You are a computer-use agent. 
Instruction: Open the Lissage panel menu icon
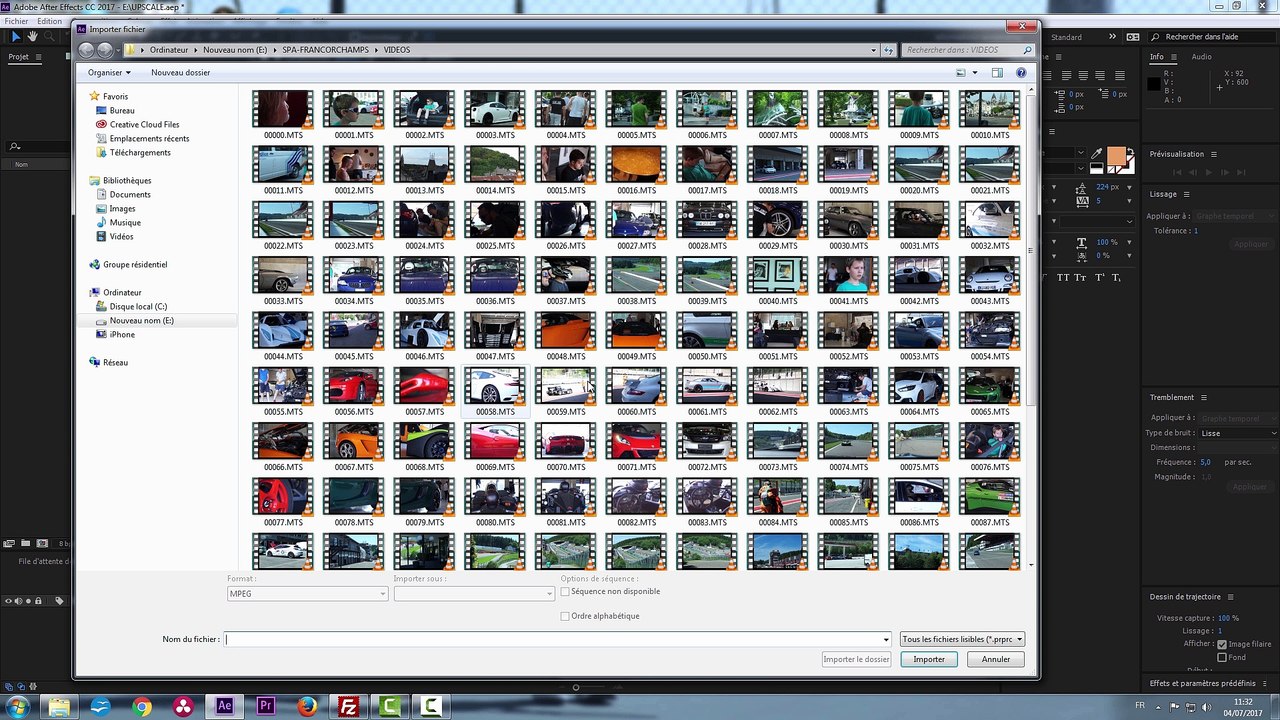click(x=1187, y=194)
